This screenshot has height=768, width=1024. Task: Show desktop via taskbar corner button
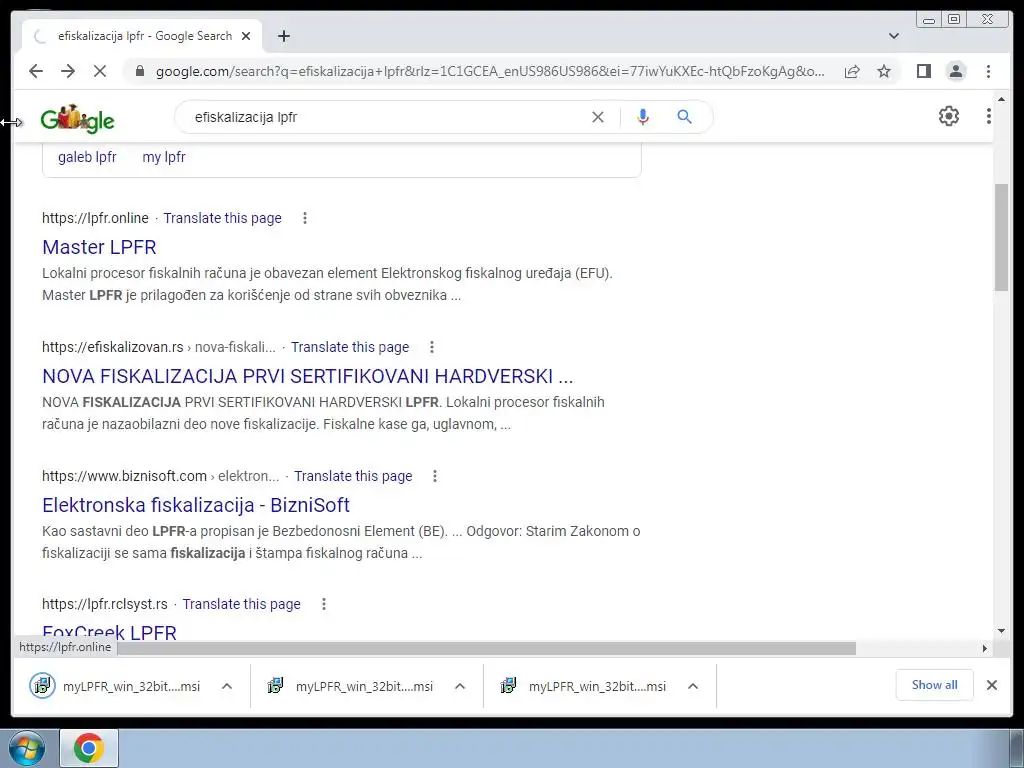(x=1018, y=748)
